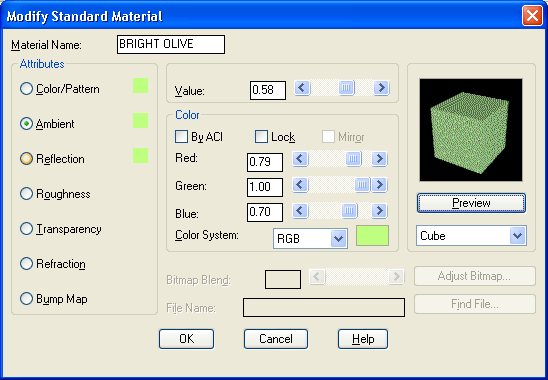Decrease Red with the left arrow
Image resolution: width=548 pixels, height=380 pixels.
click(300, 159)
